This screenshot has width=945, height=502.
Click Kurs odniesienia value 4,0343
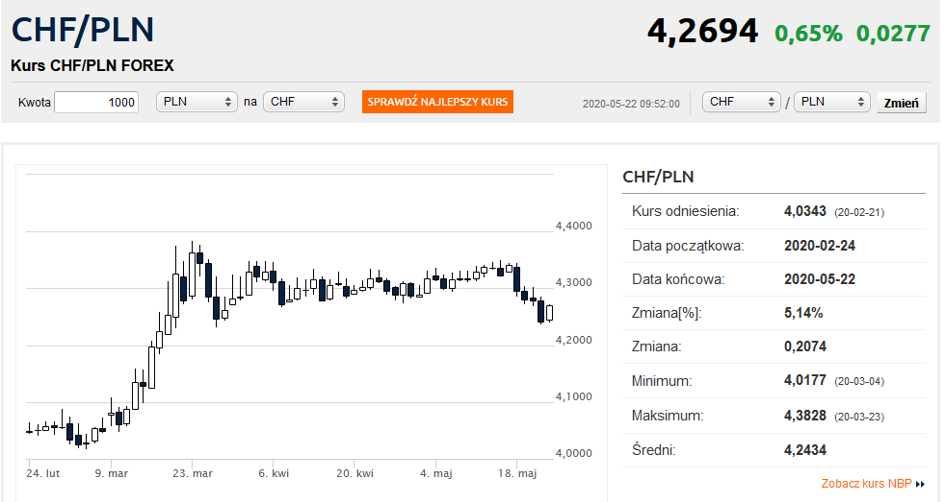pos(805,212)
